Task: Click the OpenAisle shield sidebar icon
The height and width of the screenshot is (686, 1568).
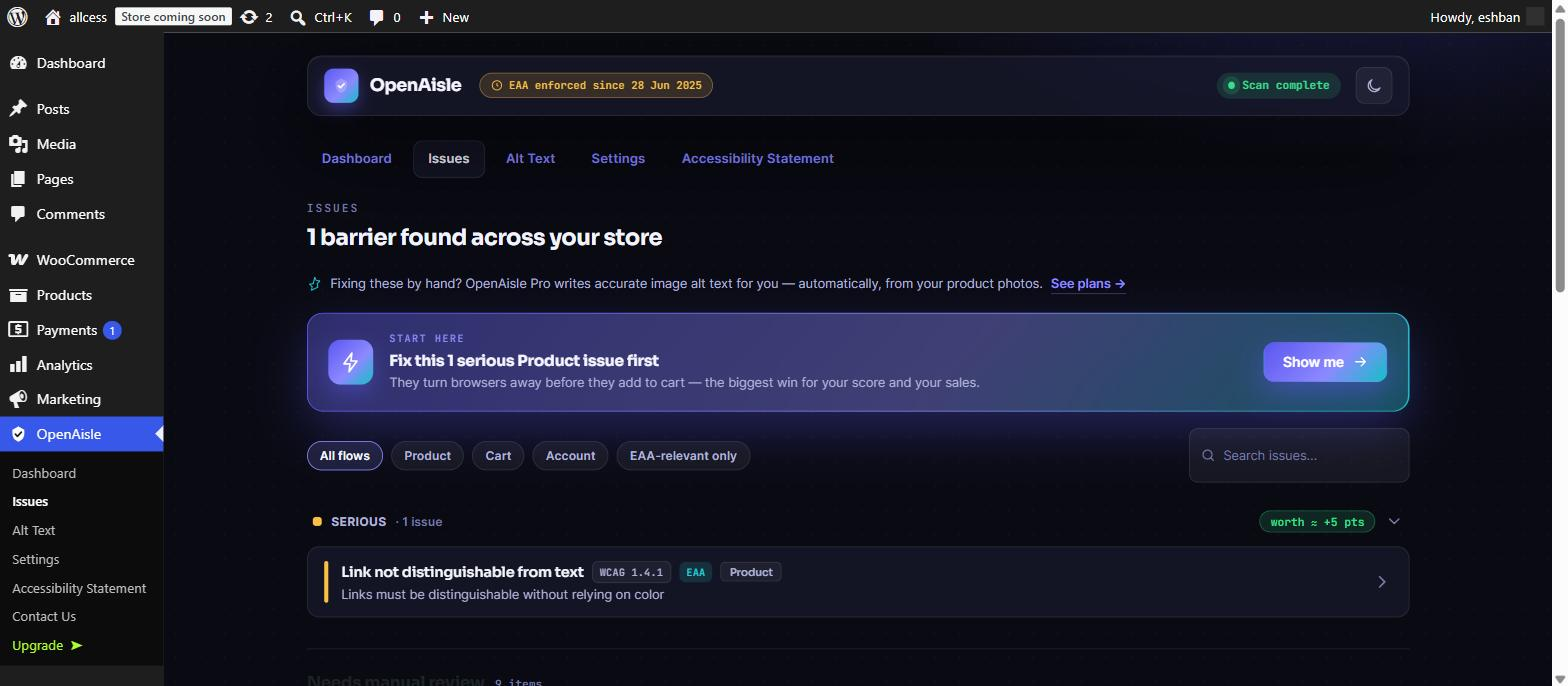Action: 18,434
